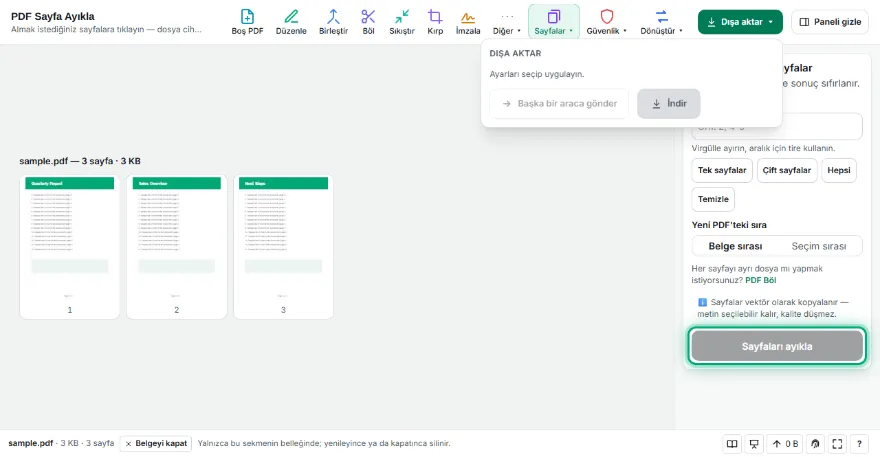Clear selection with Temizle

point(713,199)
